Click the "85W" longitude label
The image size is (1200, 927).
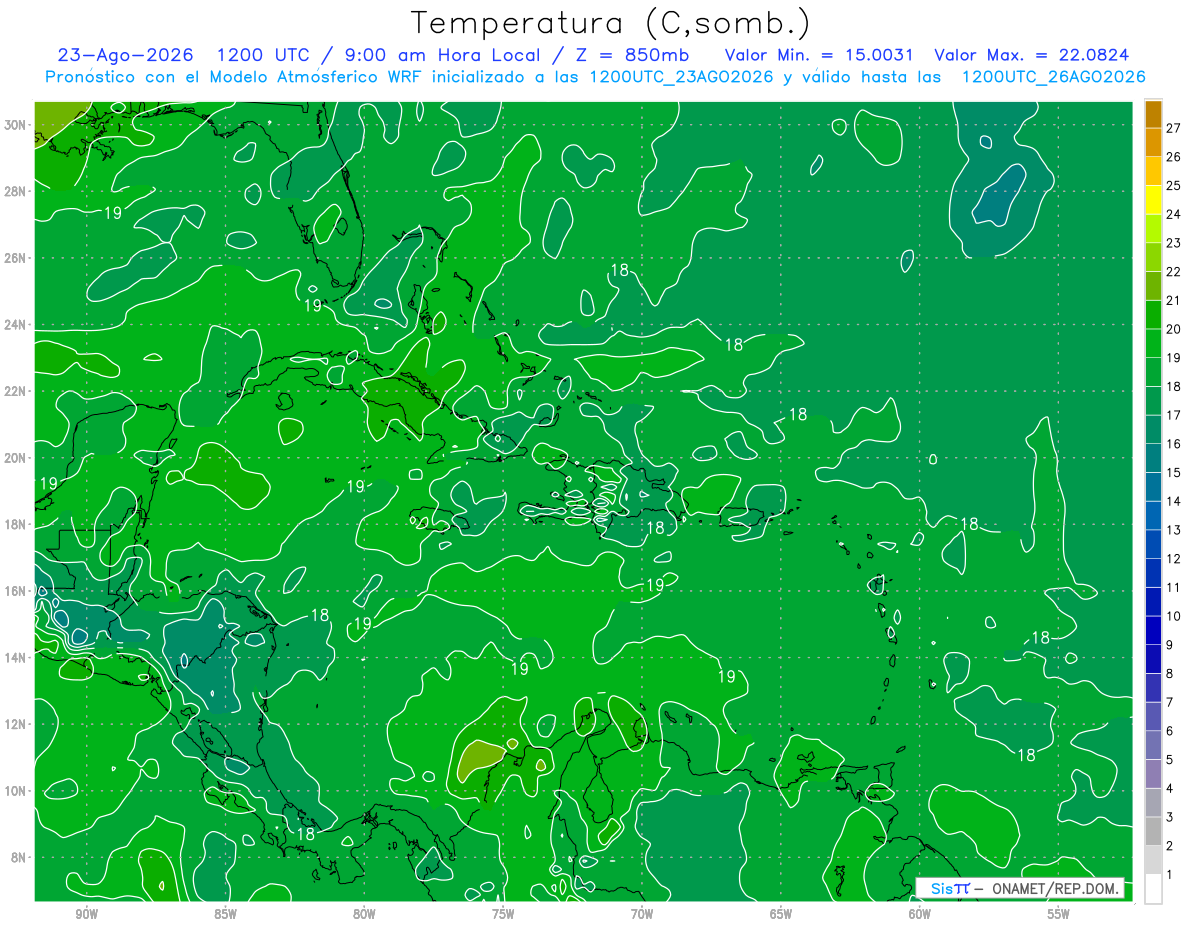(225, 914)
